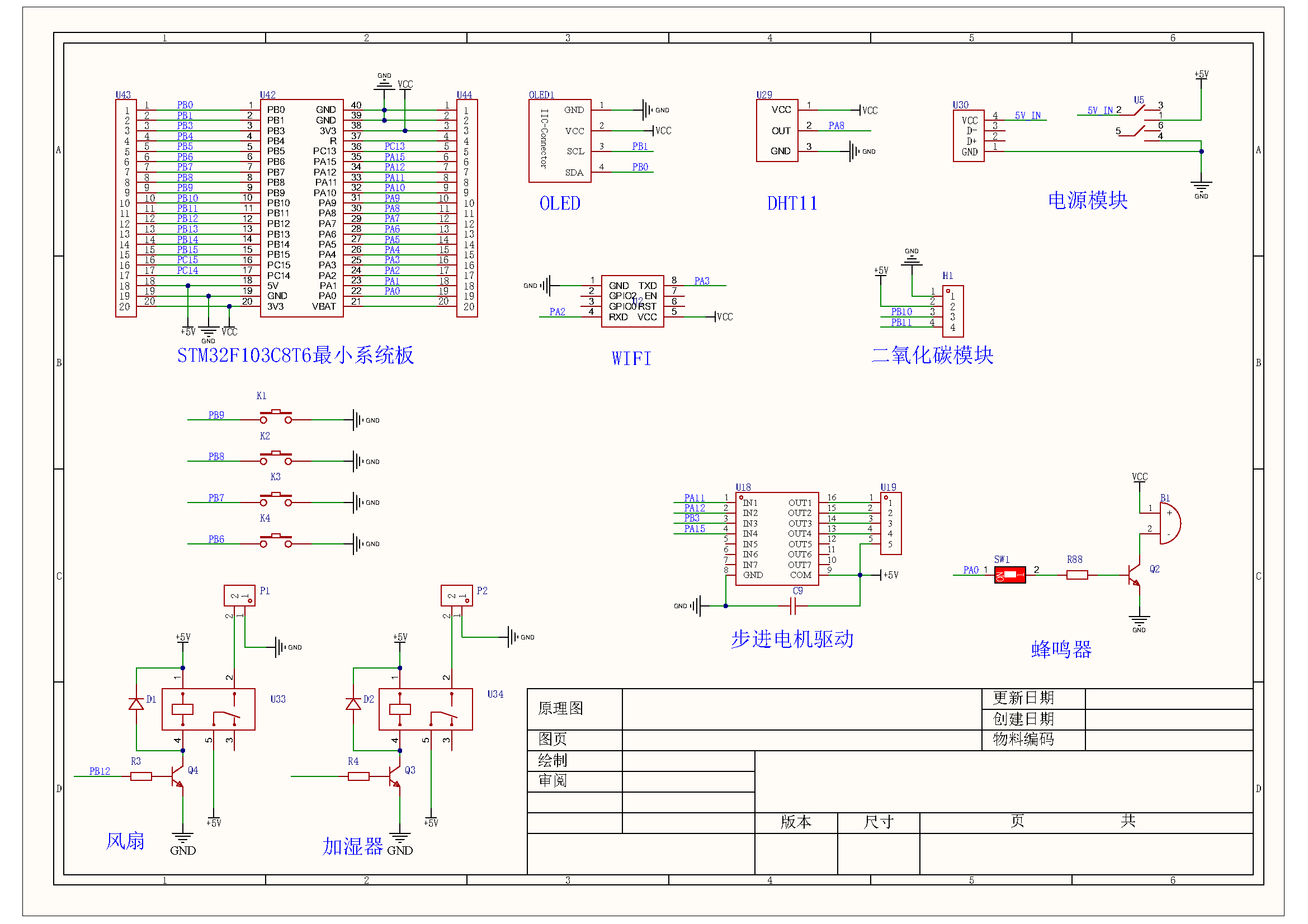The height and width of the screenshot is (924, 1308).
Task: Select the K1 push button symbol
Action: [276, 416]
